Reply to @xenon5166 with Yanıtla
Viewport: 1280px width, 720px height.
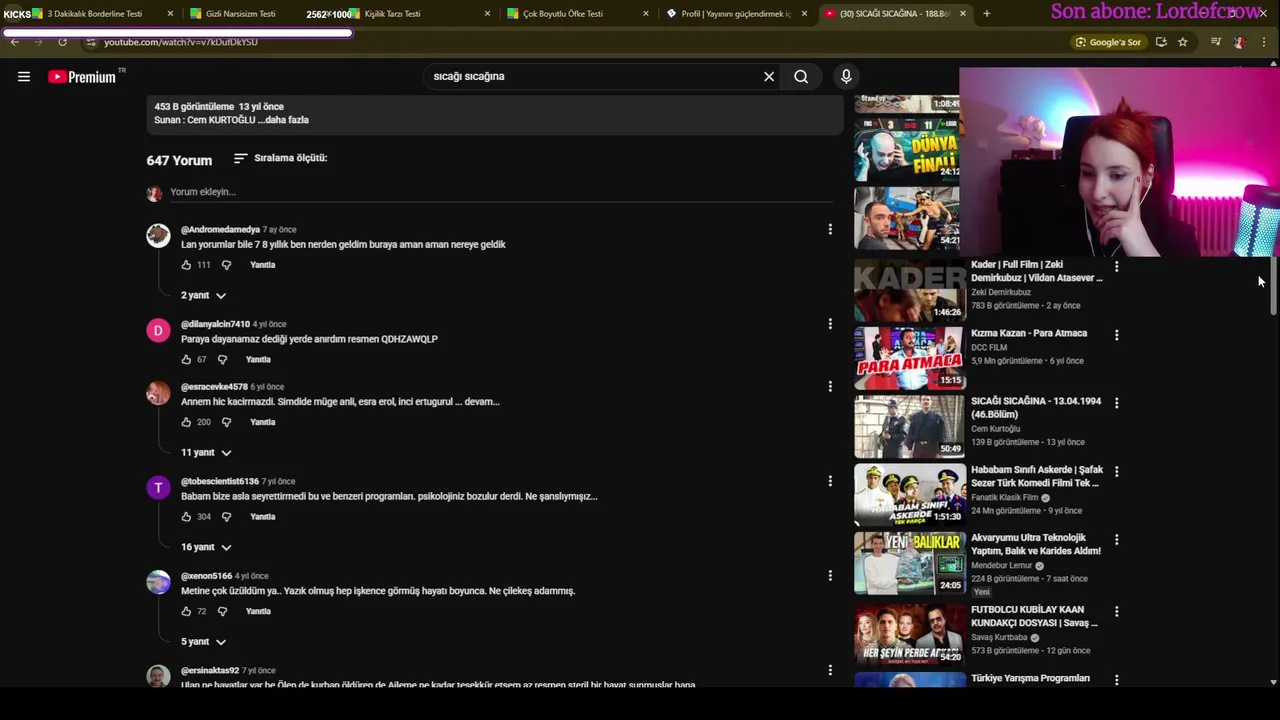click(258, 611)
